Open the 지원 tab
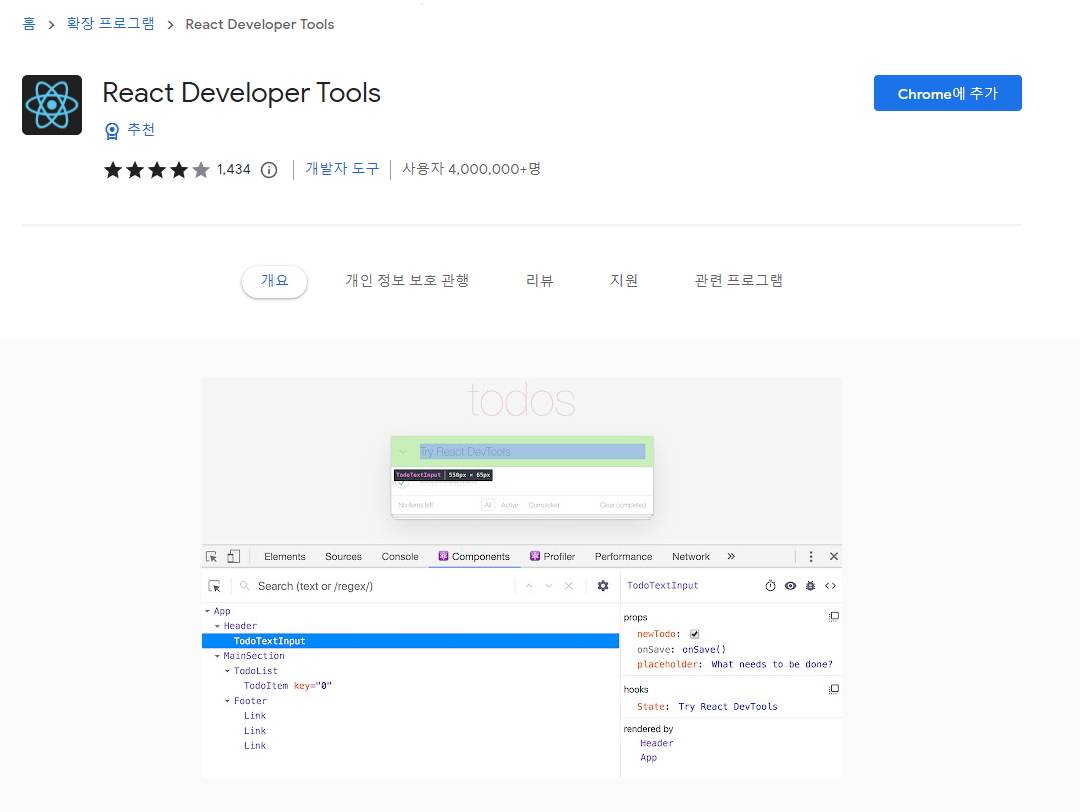Screen dimensions: 1080x812 point(624,281)
